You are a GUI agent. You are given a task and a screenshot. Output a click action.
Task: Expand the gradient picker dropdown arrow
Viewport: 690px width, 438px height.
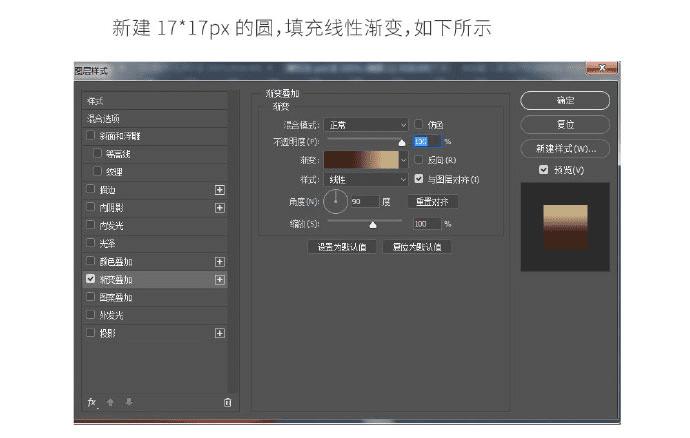[x=404, y=160]
